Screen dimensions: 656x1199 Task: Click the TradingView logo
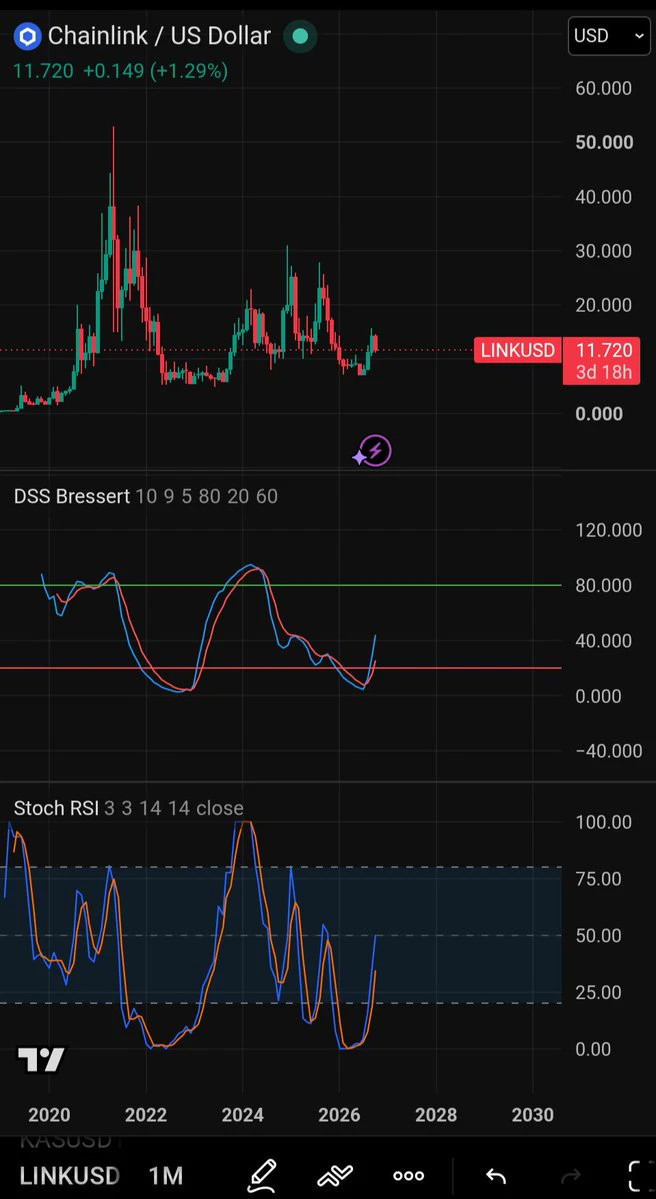click(x=41, y=1060)
